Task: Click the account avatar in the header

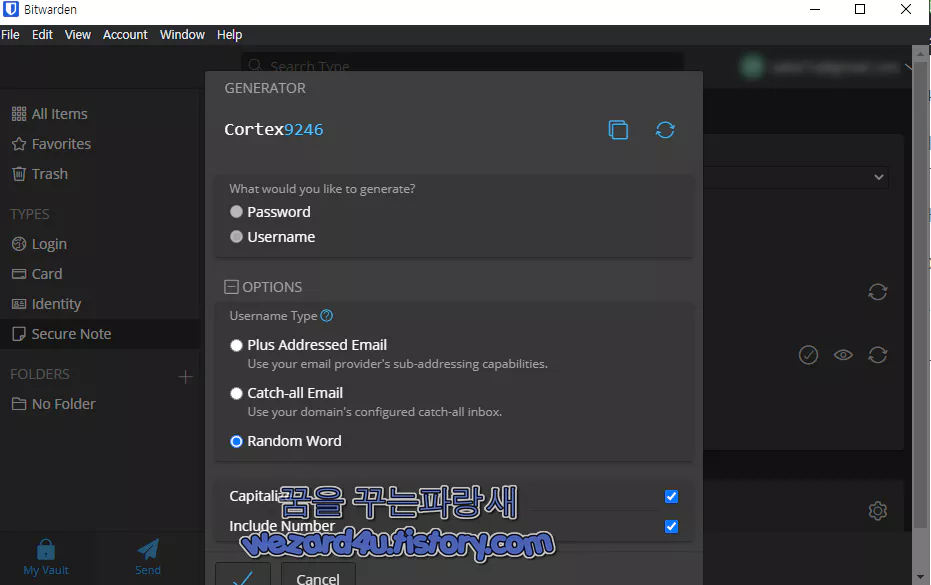Action: 752,67
